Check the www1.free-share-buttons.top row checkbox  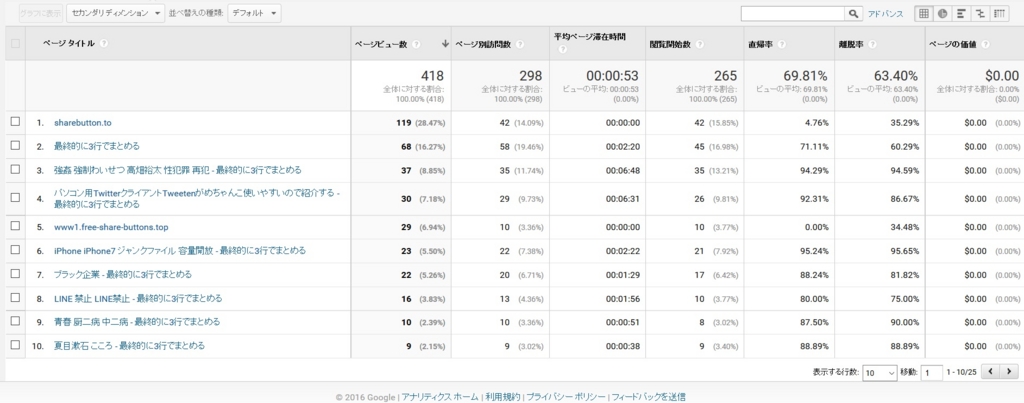(x=15, y=227)
